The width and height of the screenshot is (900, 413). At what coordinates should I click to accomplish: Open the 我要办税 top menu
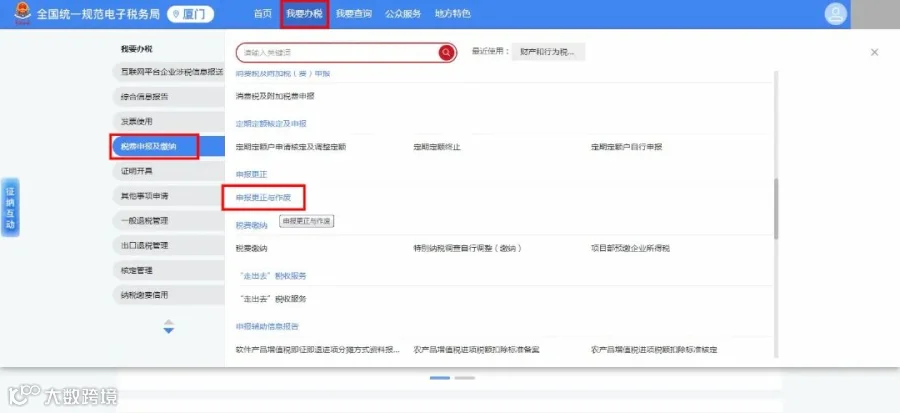click(304, 14)
